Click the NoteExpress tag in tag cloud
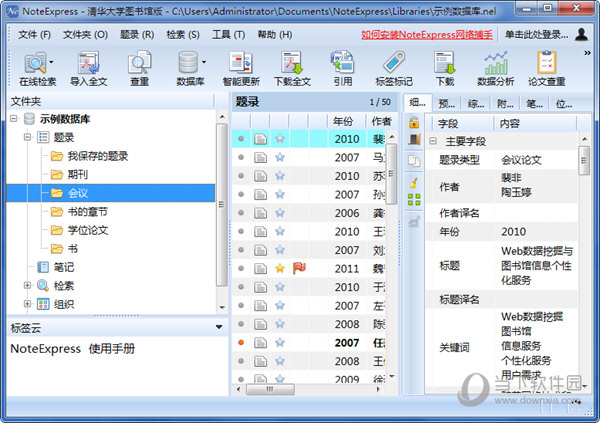Screen dimensions: 600x423 (x=46, y=349)
